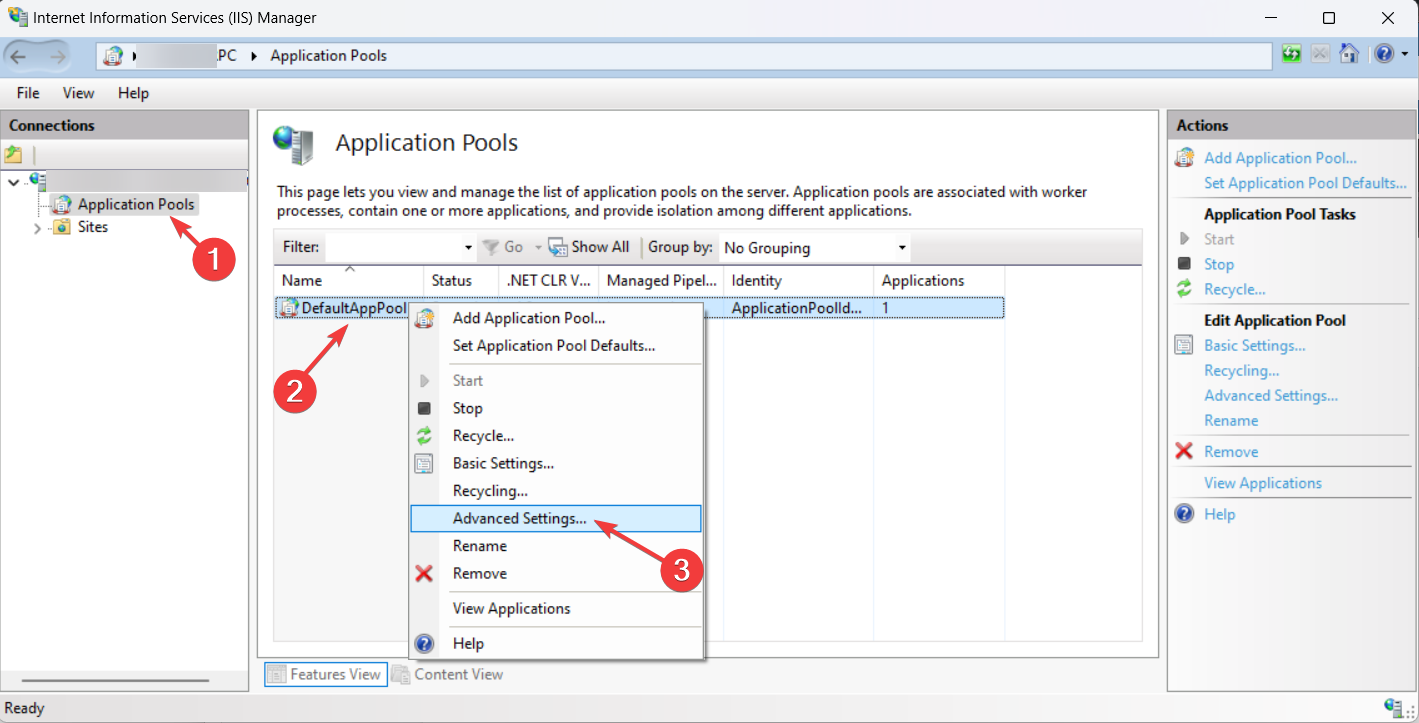Click the Back navigation arrow button
1419x723 pixels.
[x=19, y=56]
